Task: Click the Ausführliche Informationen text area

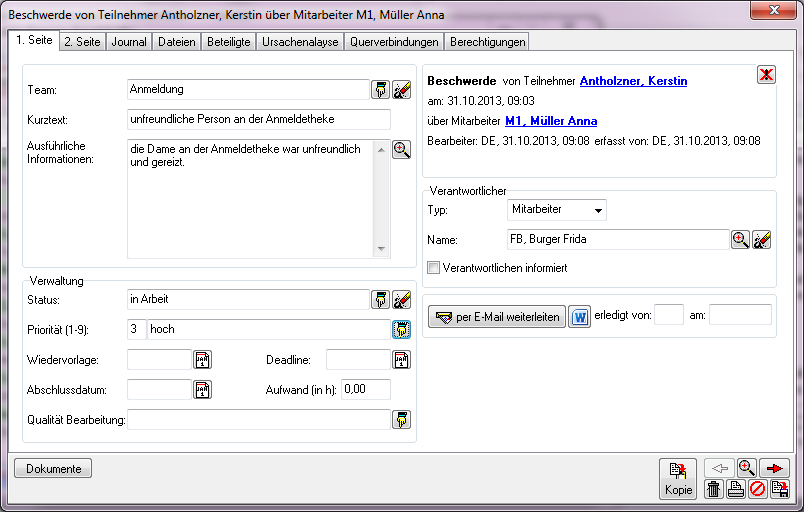Action: coord(251,199)
